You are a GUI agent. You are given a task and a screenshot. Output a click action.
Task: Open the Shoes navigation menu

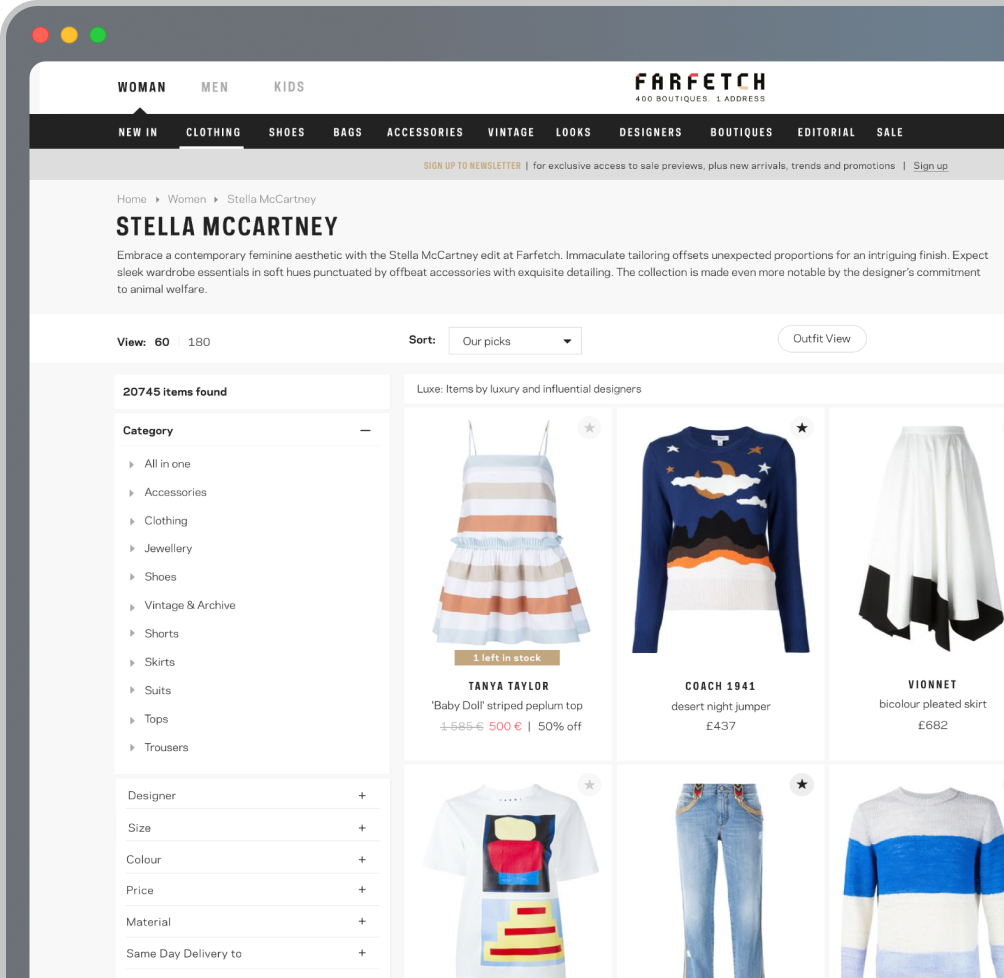tap(286, 132)
